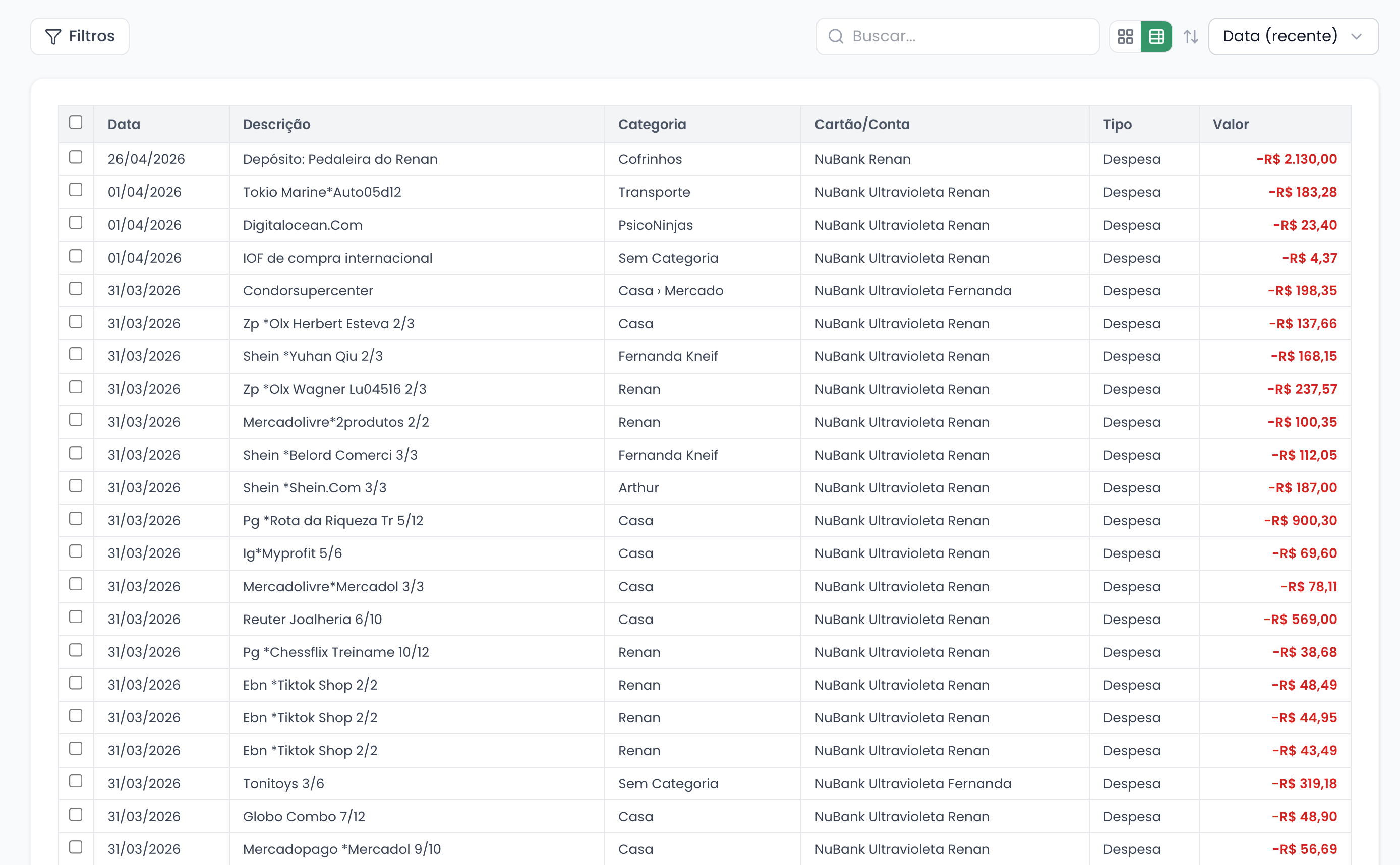Click Globo Combo 7/12 description

[x=304, y=817]
